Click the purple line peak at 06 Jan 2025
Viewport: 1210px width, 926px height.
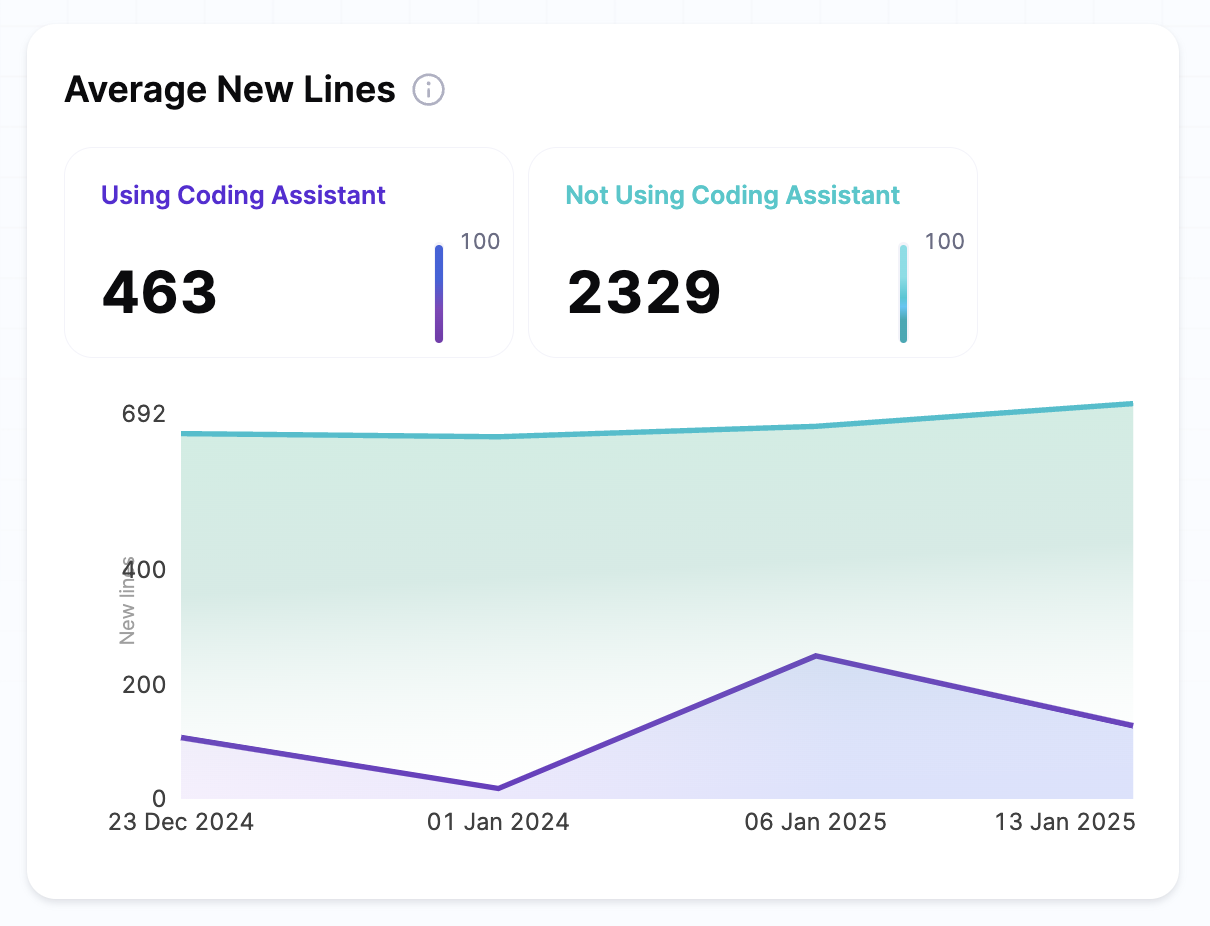816,656
